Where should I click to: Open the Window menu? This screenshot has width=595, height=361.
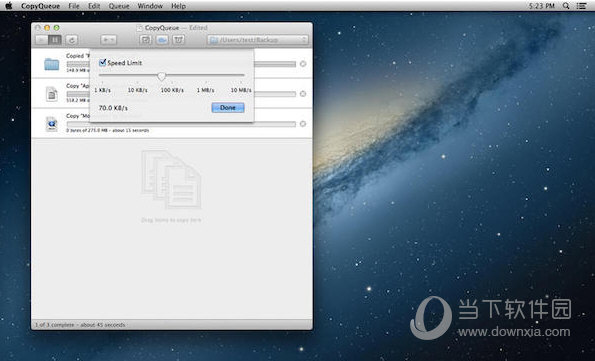coord(150,6)
